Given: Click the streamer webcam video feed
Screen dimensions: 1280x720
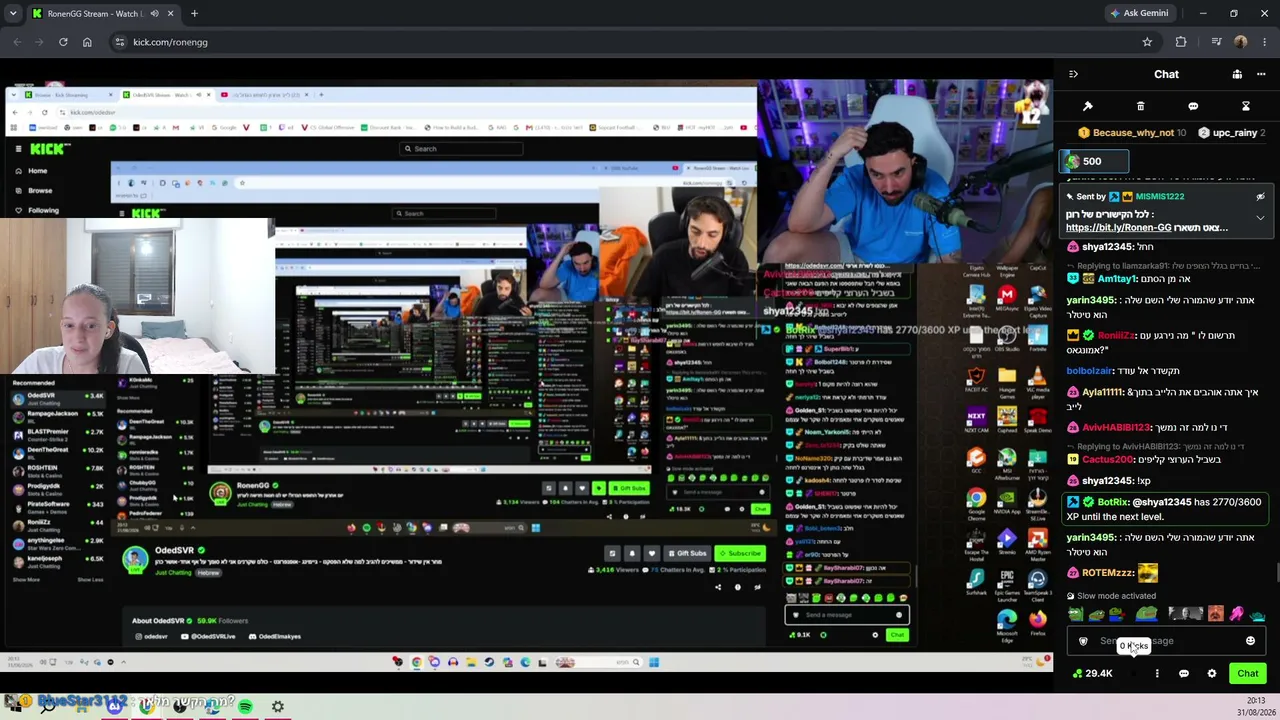Looking at the screenshot, I should click(903, 170).
